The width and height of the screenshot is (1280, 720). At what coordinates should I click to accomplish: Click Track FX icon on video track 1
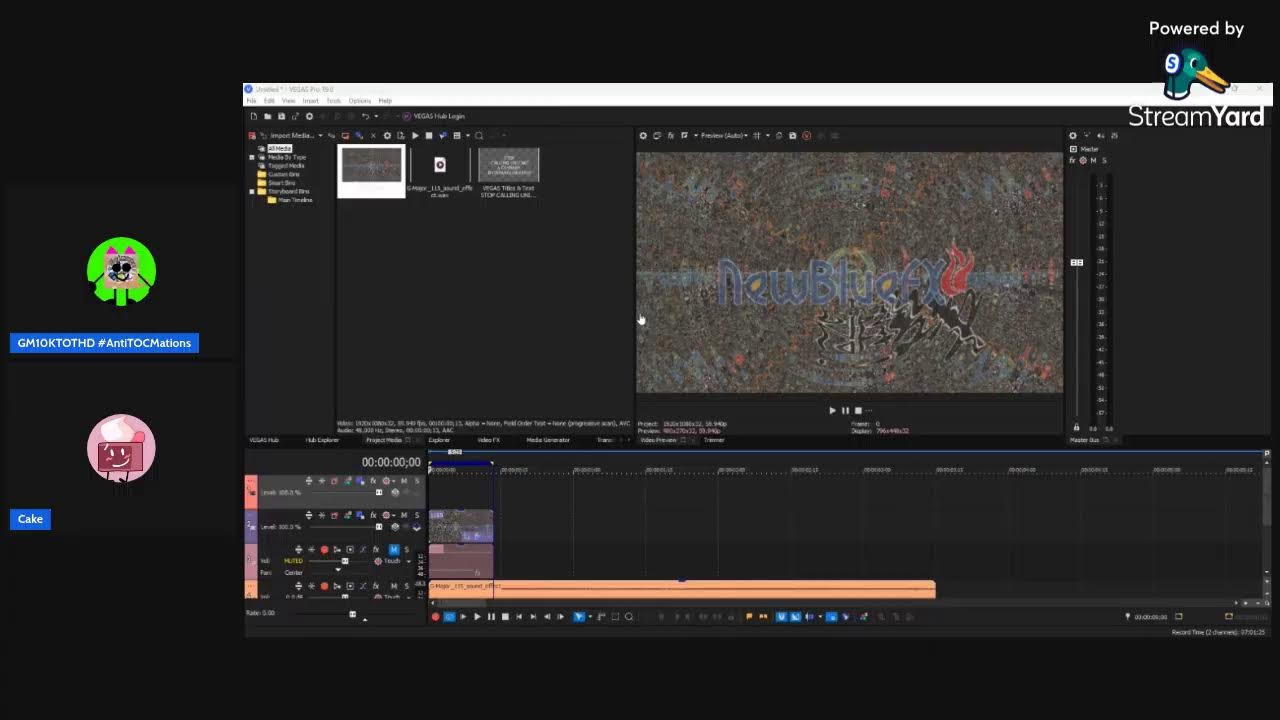pyautogui.click(x=373, y=481)
